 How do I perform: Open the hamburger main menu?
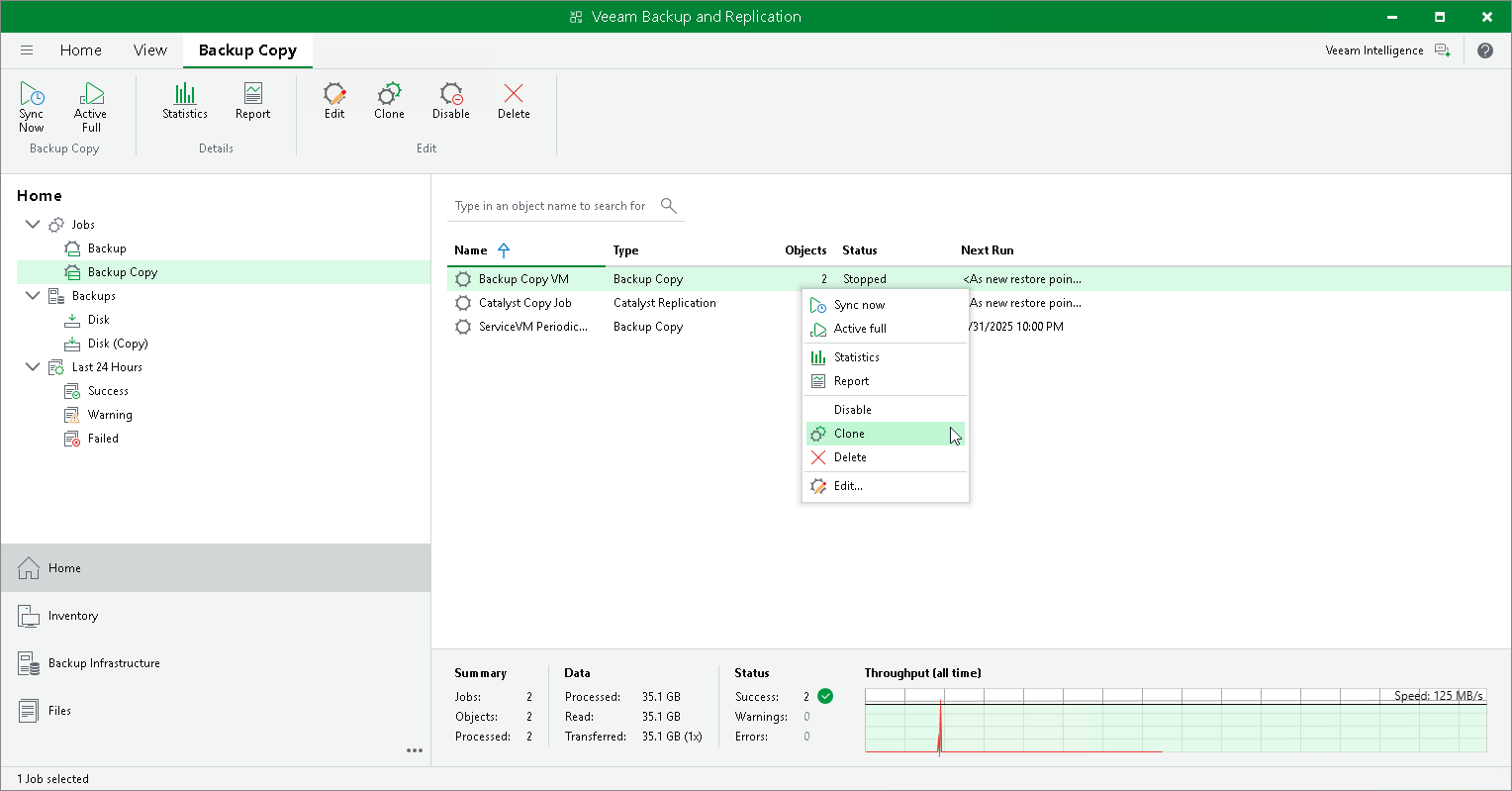[27, 50]
